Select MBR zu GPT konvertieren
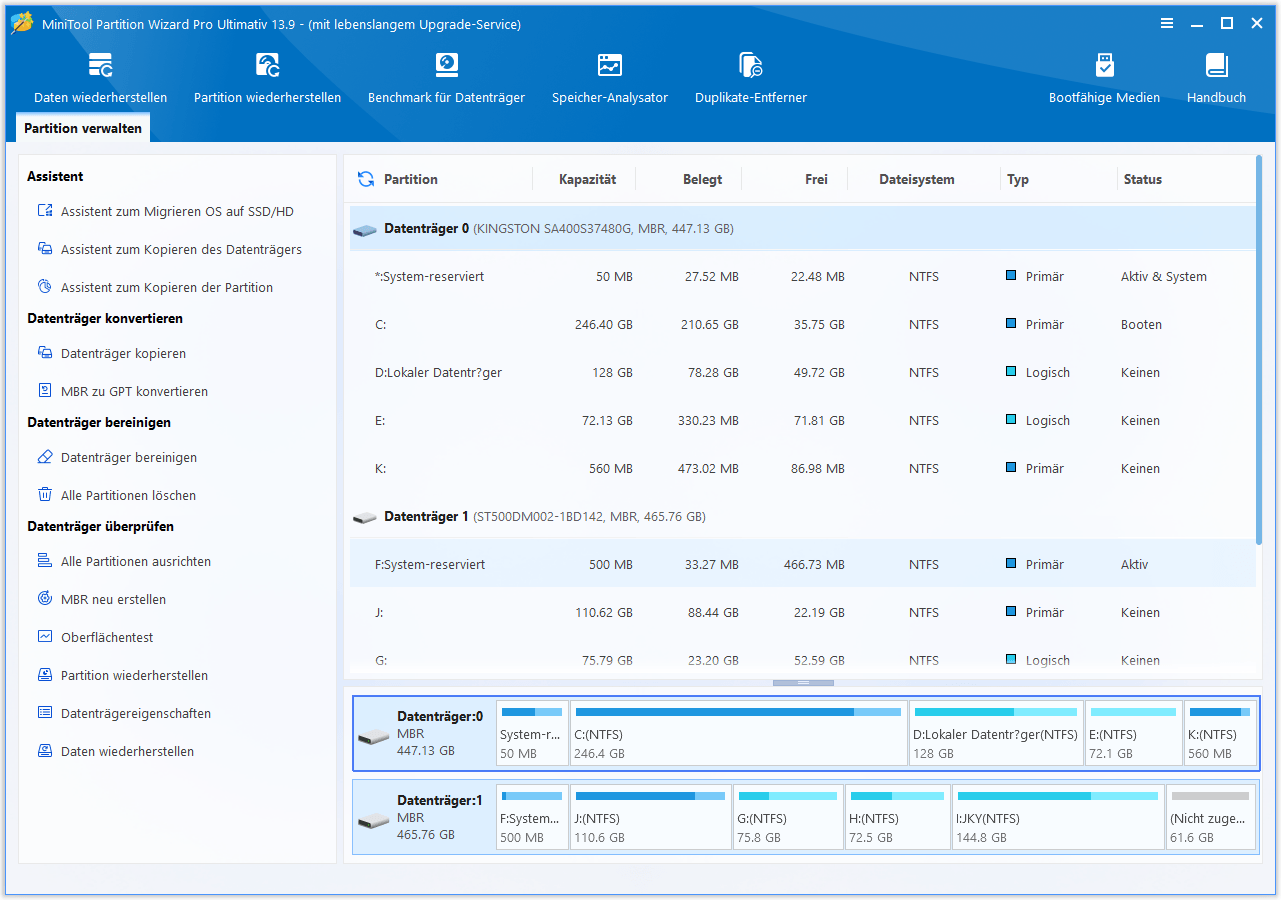This screenshot has height=900, width=1281. point(123,391)
